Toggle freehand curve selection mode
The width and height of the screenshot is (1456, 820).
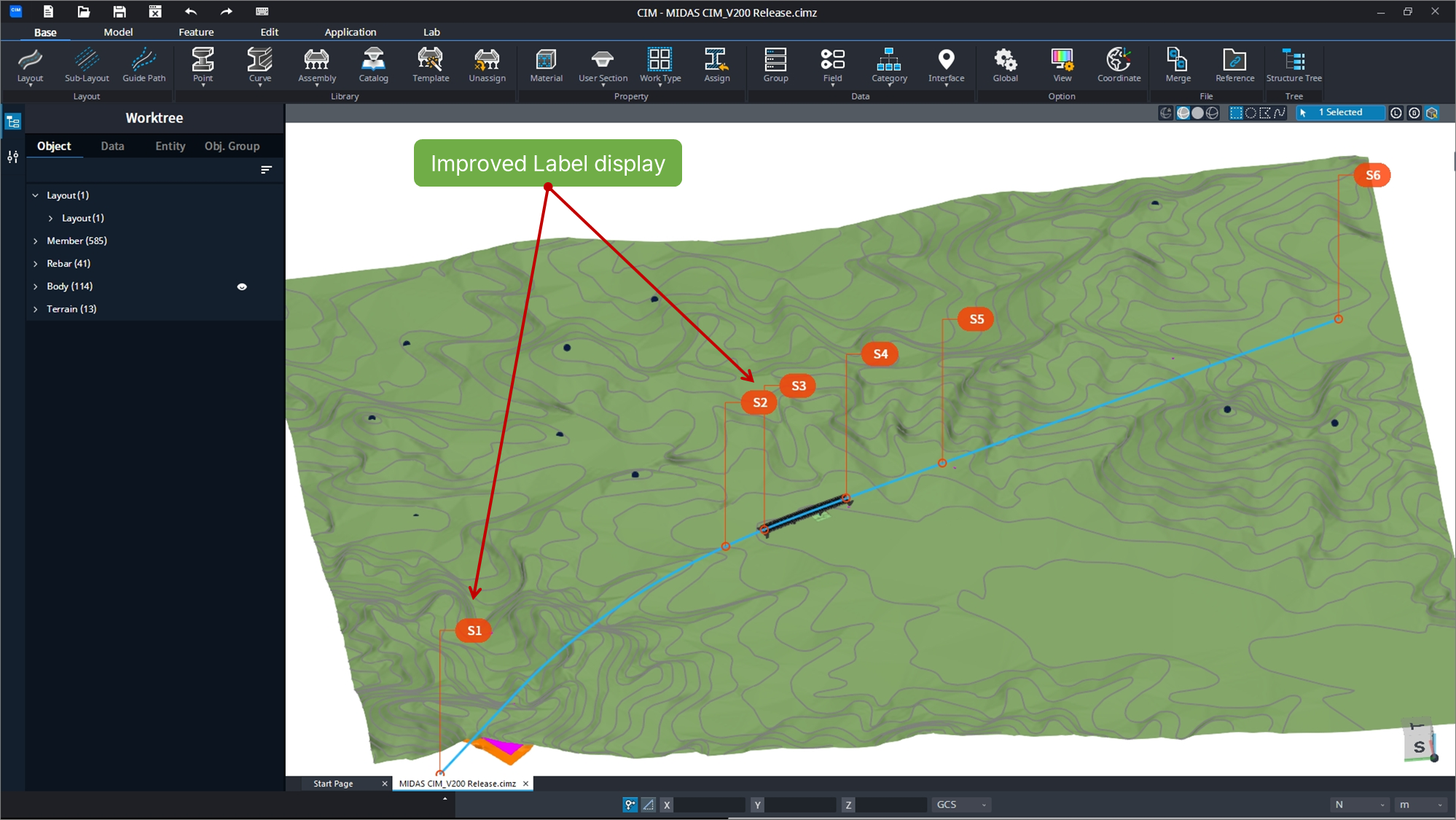pos(1280,113)
